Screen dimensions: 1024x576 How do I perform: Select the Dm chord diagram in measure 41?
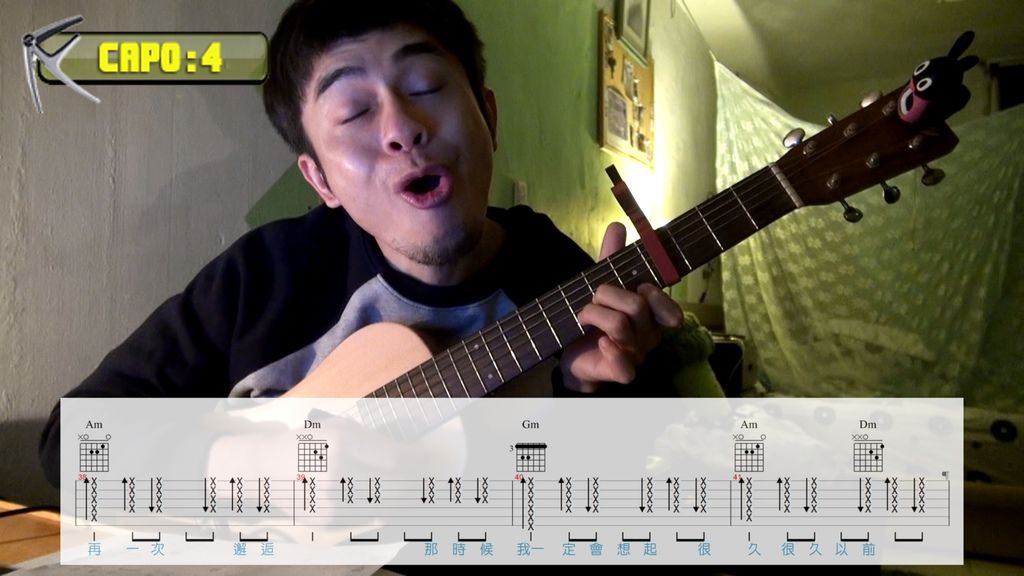868,453
